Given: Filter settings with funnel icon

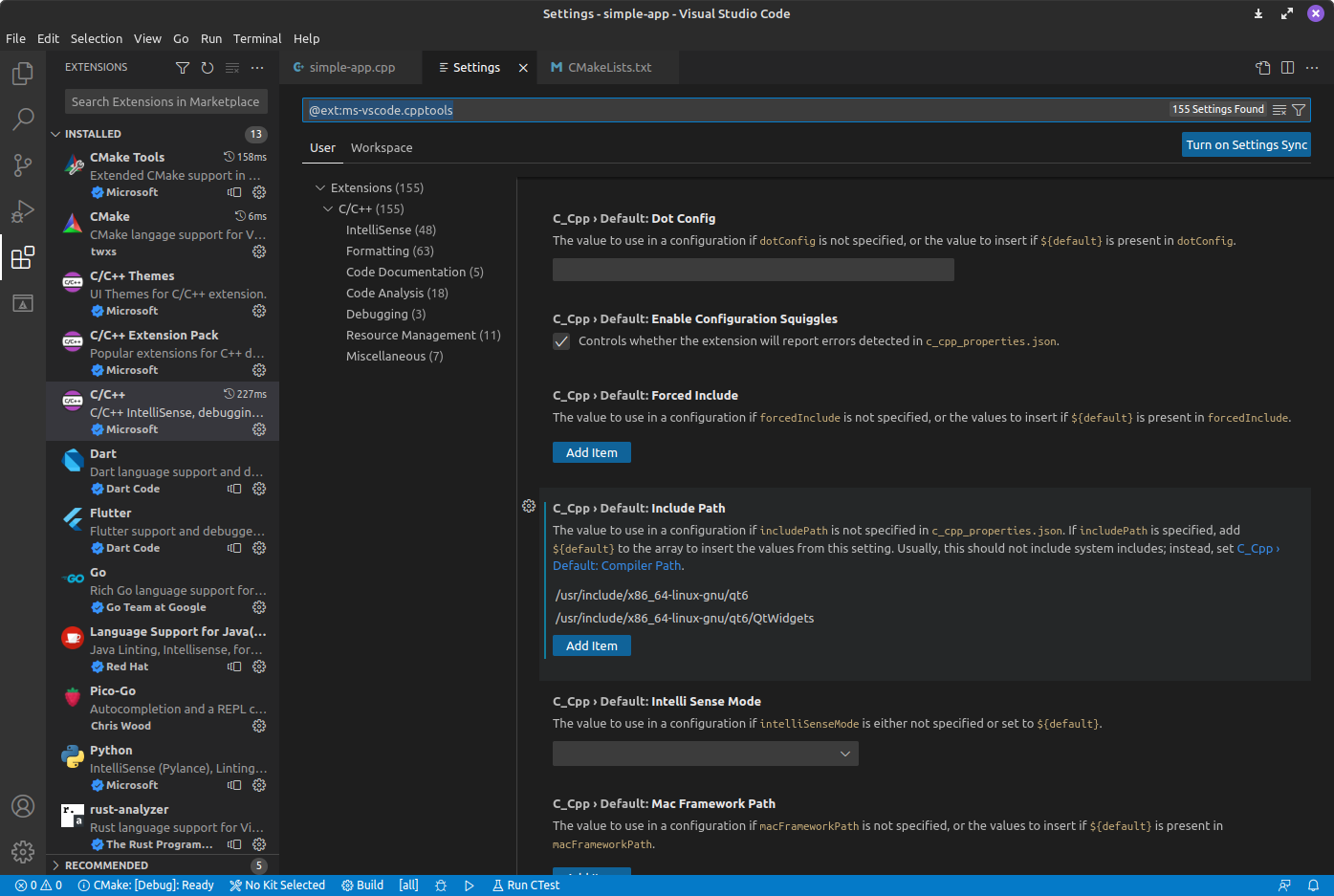Looking at the screenshot, I should tap(1299, 110).
